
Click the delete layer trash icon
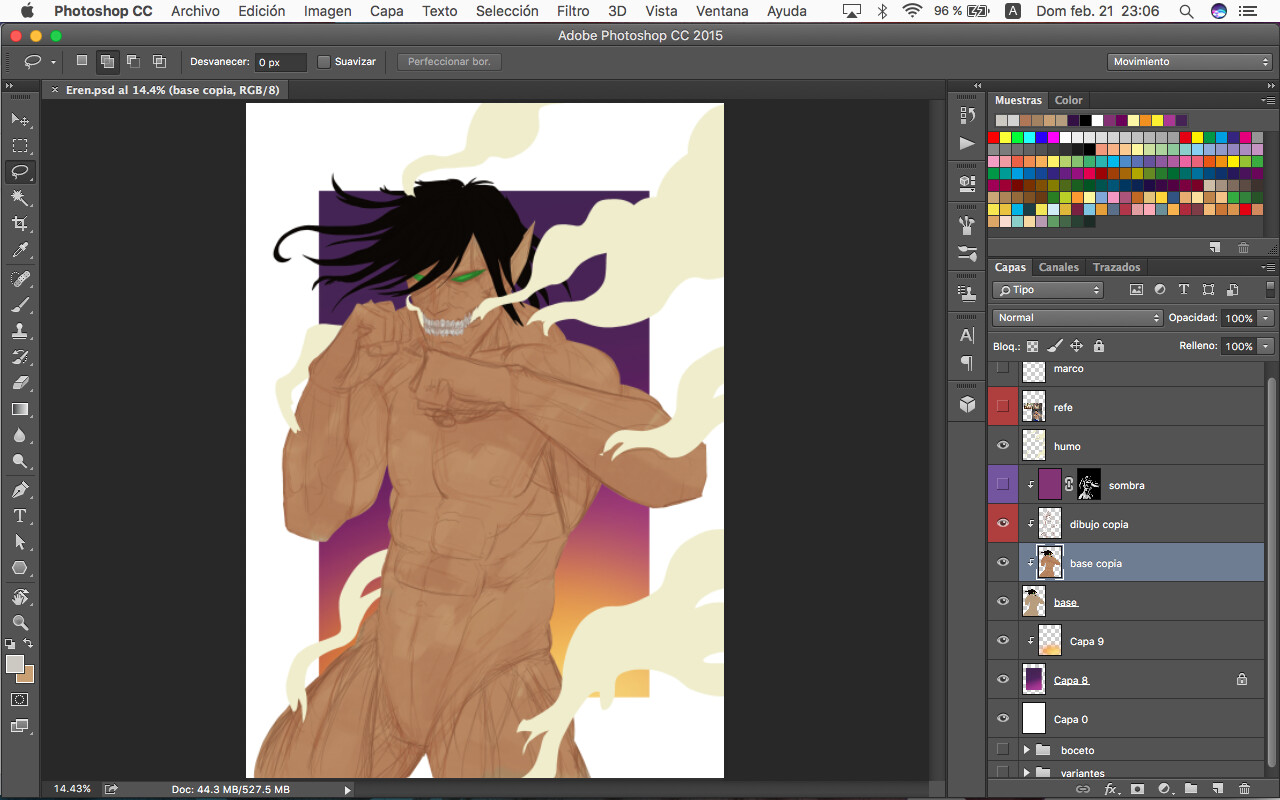point(1244,789)
